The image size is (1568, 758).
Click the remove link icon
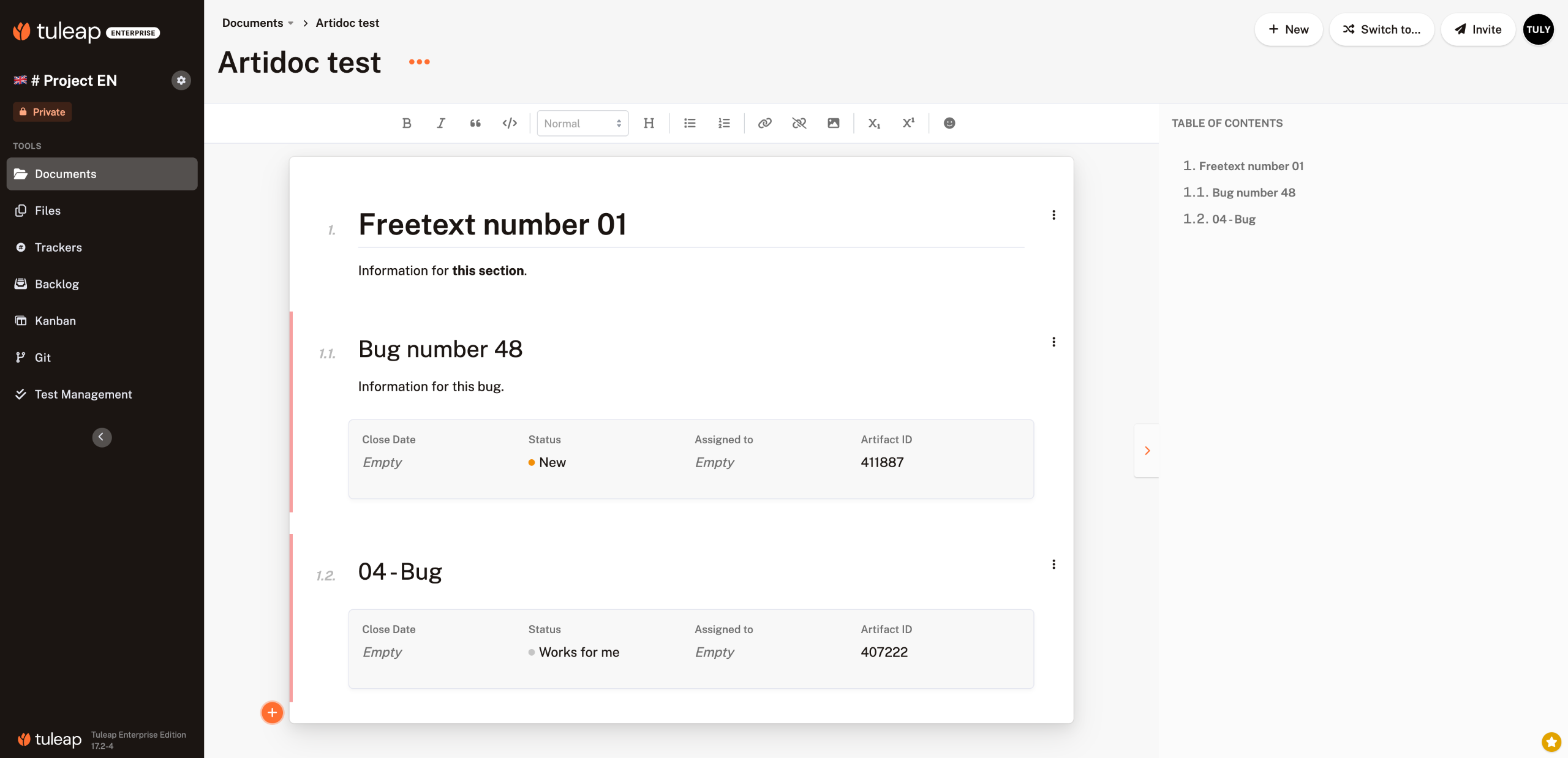coord(799,123)
